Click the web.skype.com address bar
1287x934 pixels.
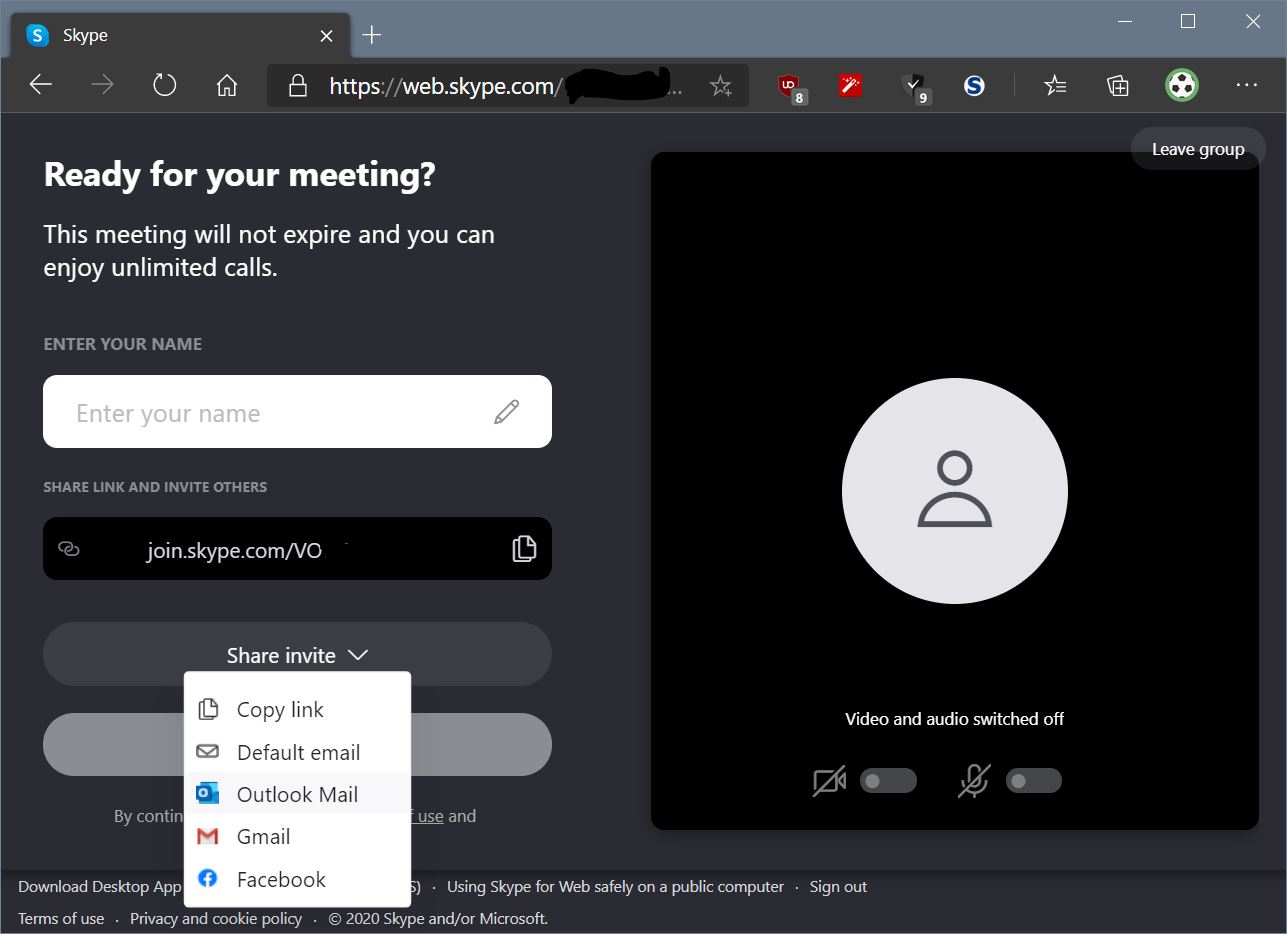point(508,86)
